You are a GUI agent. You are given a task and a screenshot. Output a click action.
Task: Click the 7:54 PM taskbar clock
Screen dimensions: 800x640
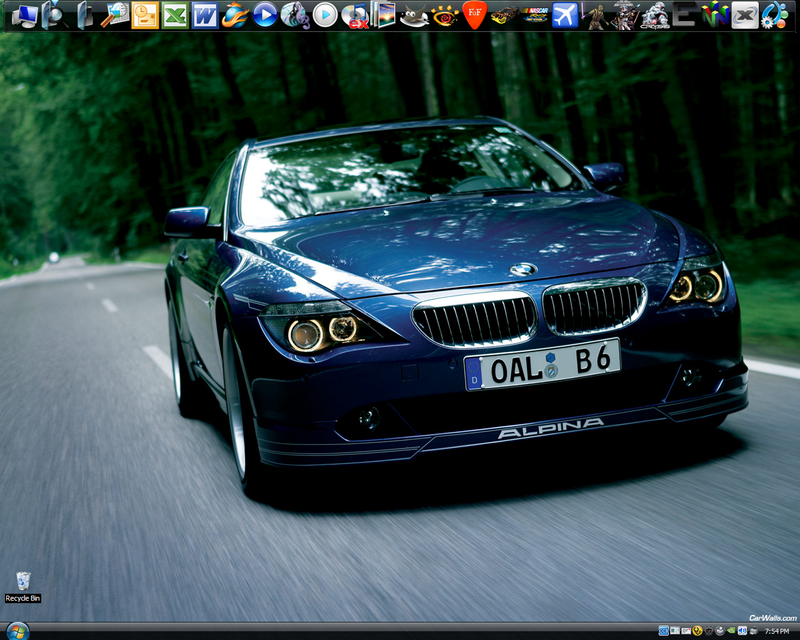tap(777, 631)
